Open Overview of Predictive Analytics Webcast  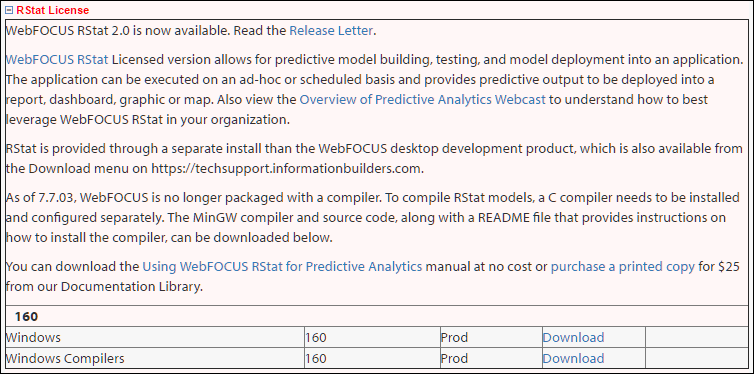[422, 100]
